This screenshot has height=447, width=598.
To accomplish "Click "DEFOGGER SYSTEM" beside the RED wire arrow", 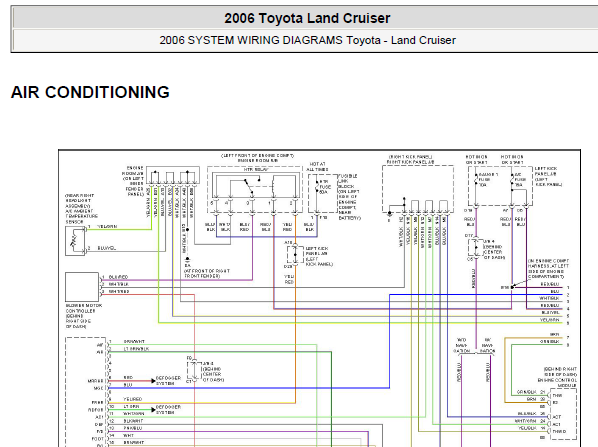I will tap(168, 381).
